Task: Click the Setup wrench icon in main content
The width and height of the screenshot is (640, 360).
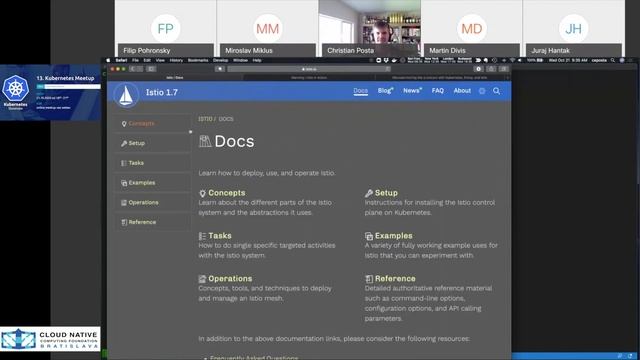Action: [x=369, y=193]
